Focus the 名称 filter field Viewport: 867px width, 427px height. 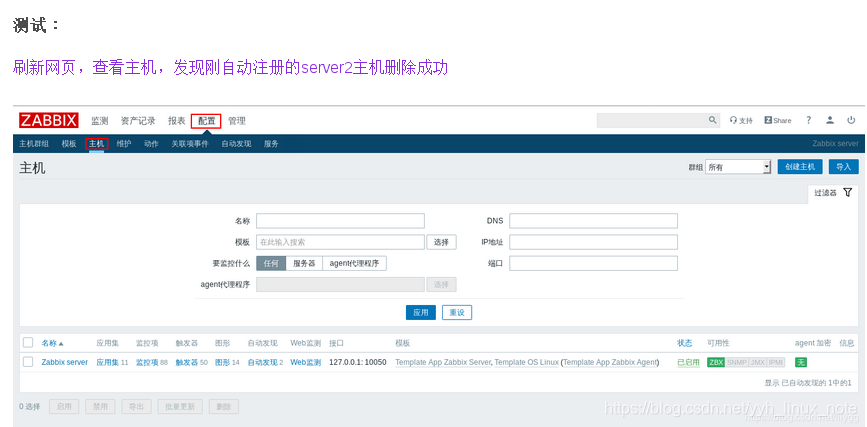(x=340, y=221)
